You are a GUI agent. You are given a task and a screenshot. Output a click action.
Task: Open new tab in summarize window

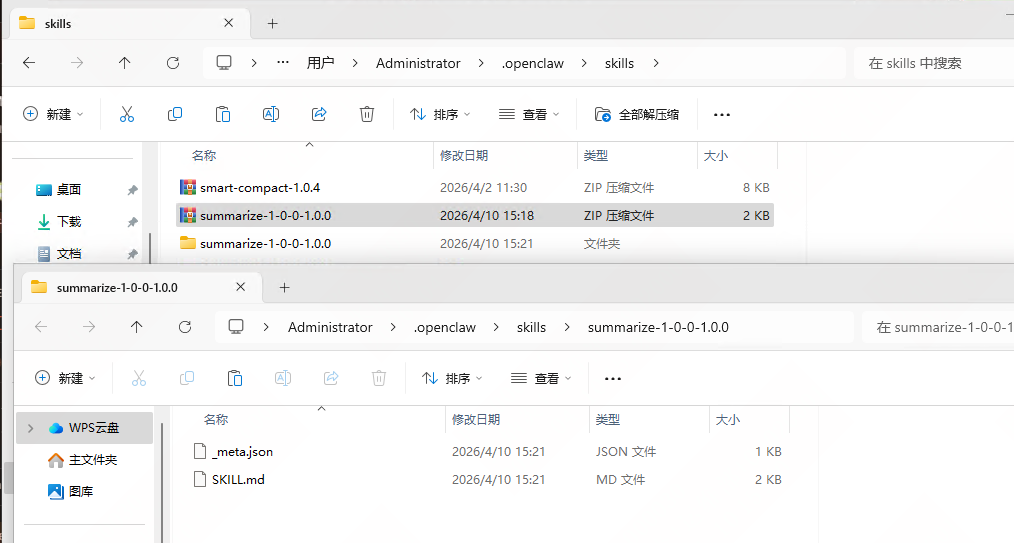[285, 288]
